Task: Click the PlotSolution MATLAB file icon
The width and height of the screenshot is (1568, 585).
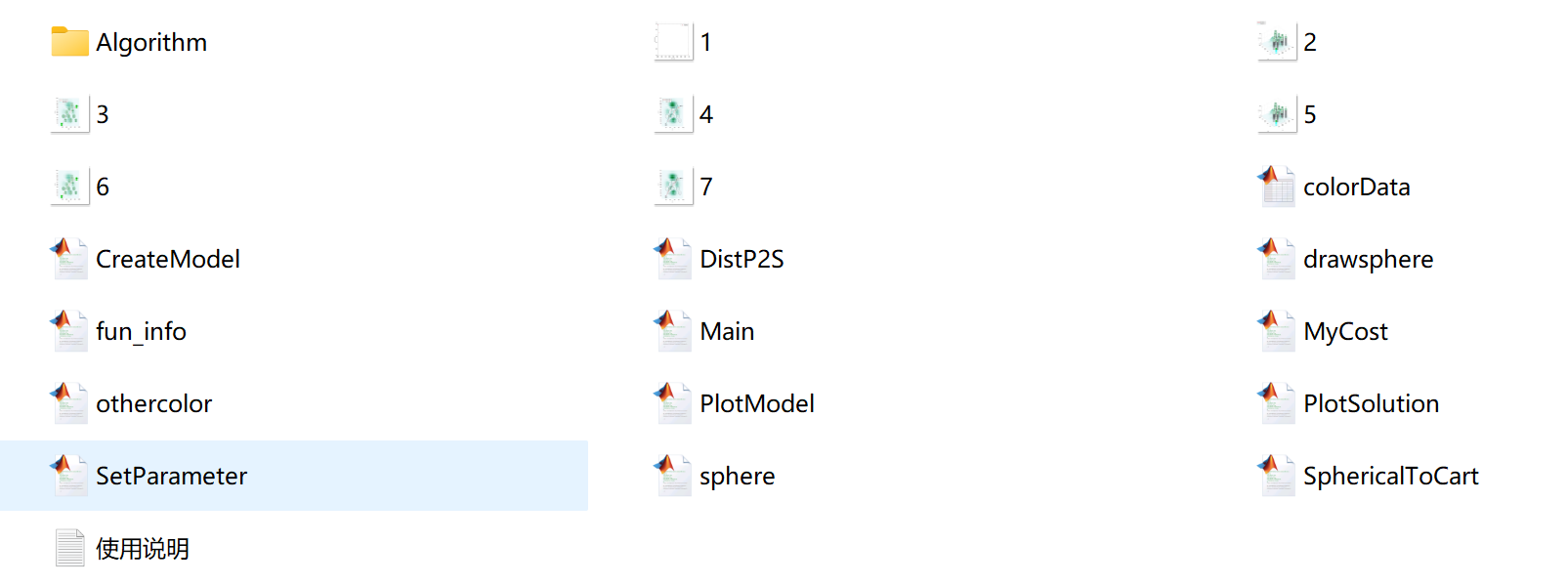Action: 1277,403
